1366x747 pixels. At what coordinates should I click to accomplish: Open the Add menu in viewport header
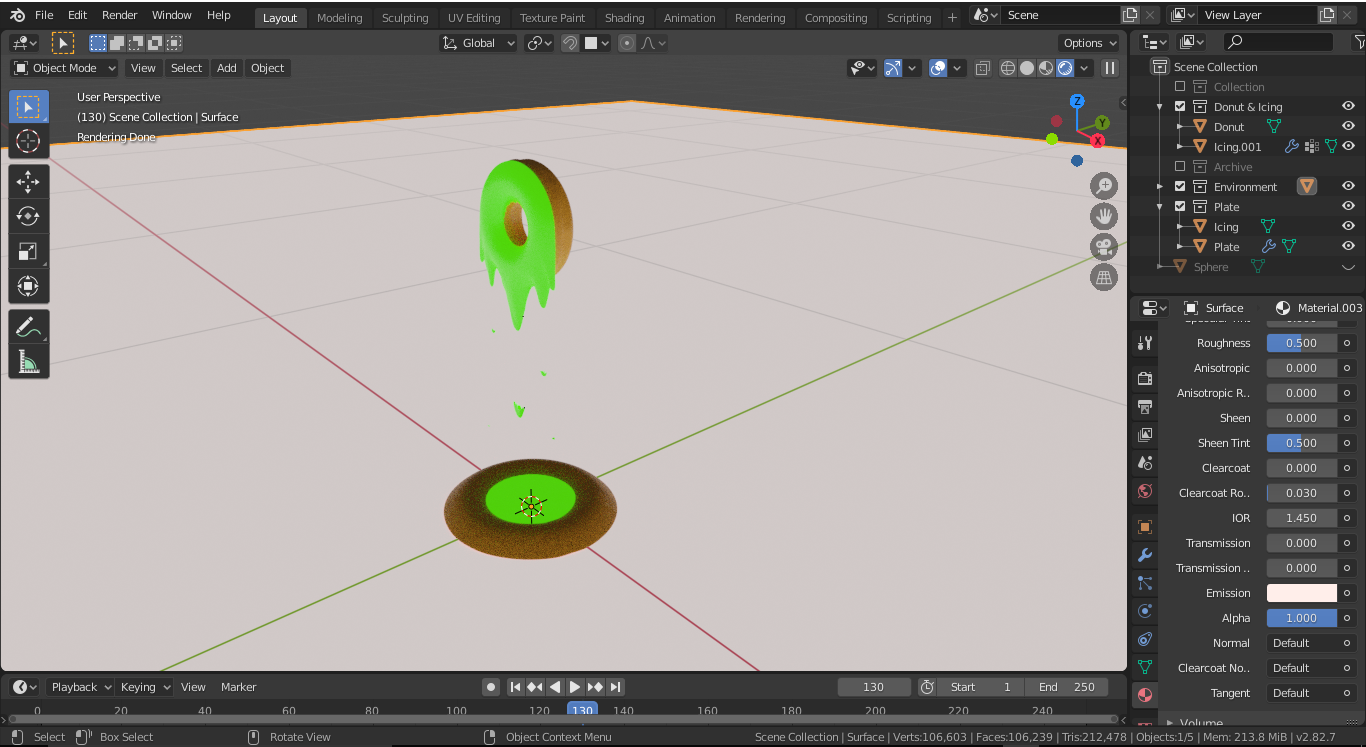[227, 68]
